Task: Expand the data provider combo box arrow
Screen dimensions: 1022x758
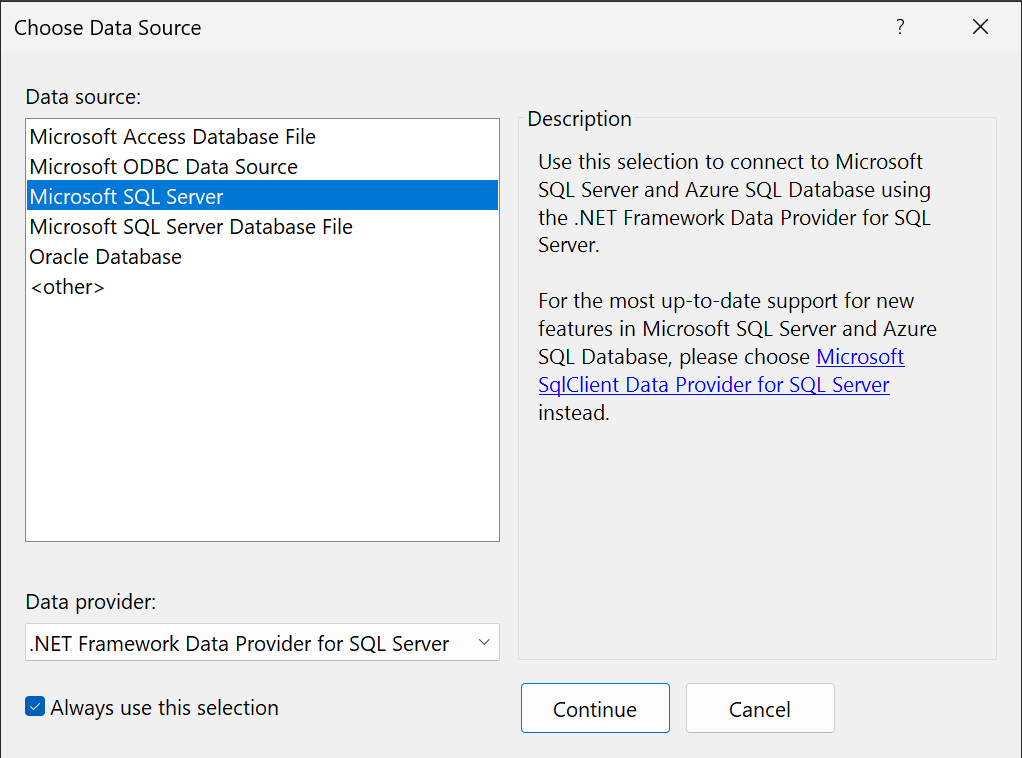Action: coord(483,642)
